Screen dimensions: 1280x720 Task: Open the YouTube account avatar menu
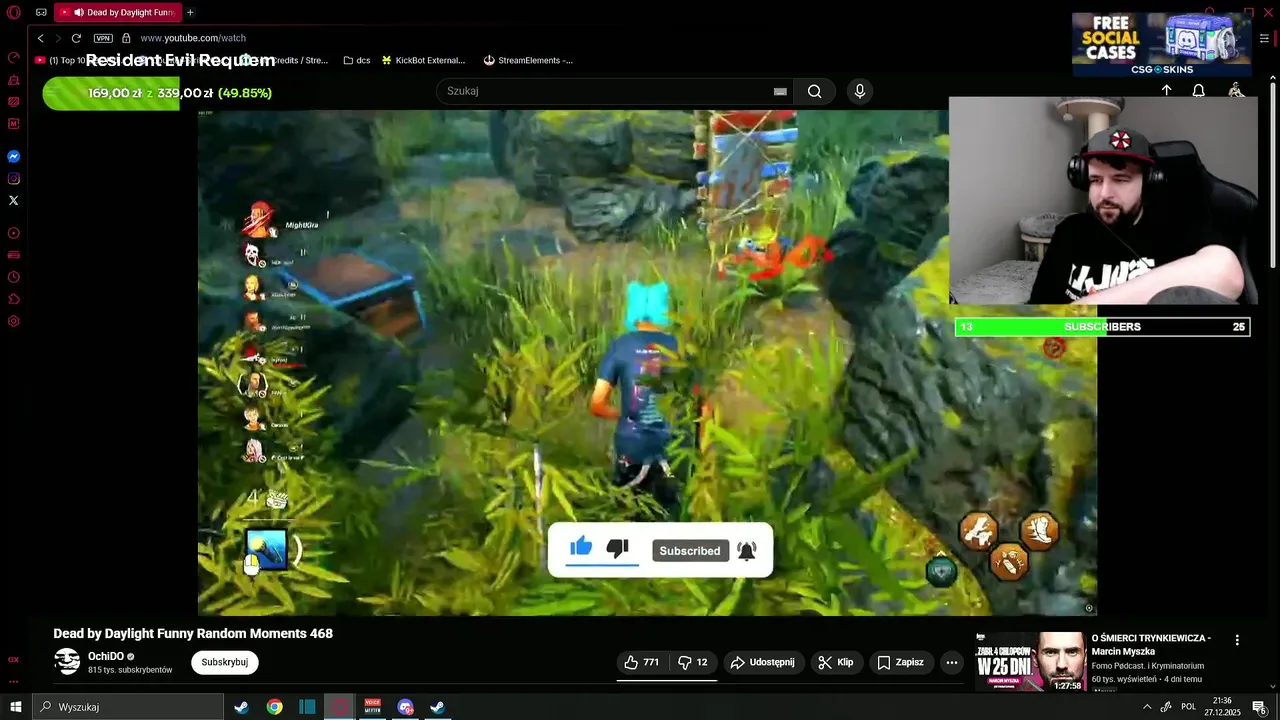pyautogui.click(x=1236, y=91)
